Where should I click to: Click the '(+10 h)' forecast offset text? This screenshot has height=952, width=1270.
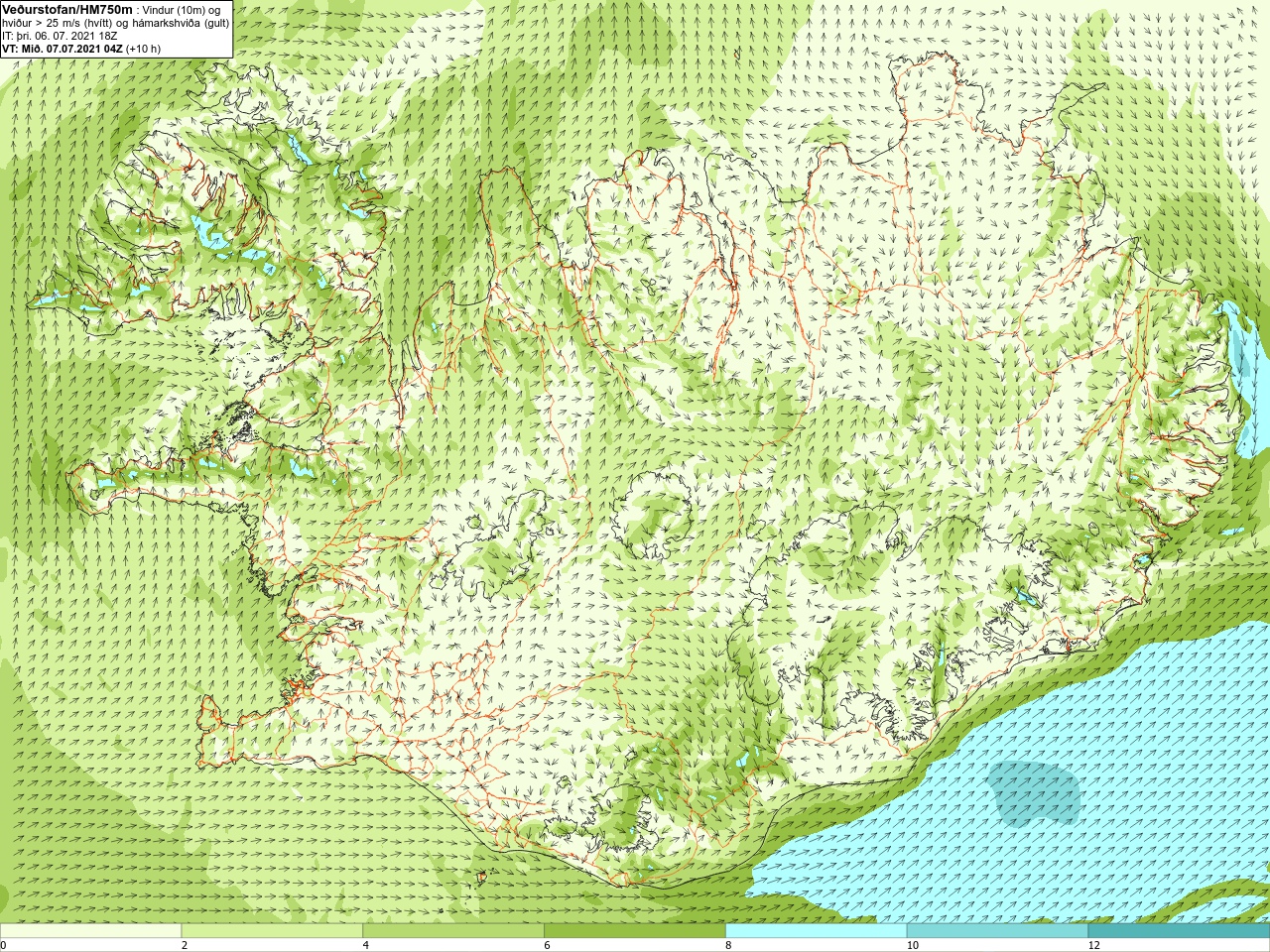click(143, 48)
